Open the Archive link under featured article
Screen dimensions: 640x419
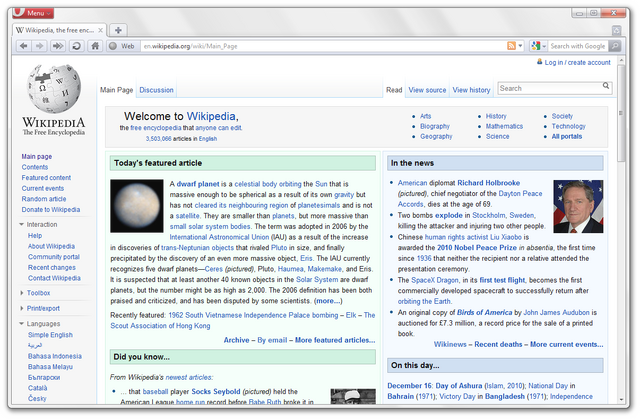pyautogui.click(x=236, y=340)
